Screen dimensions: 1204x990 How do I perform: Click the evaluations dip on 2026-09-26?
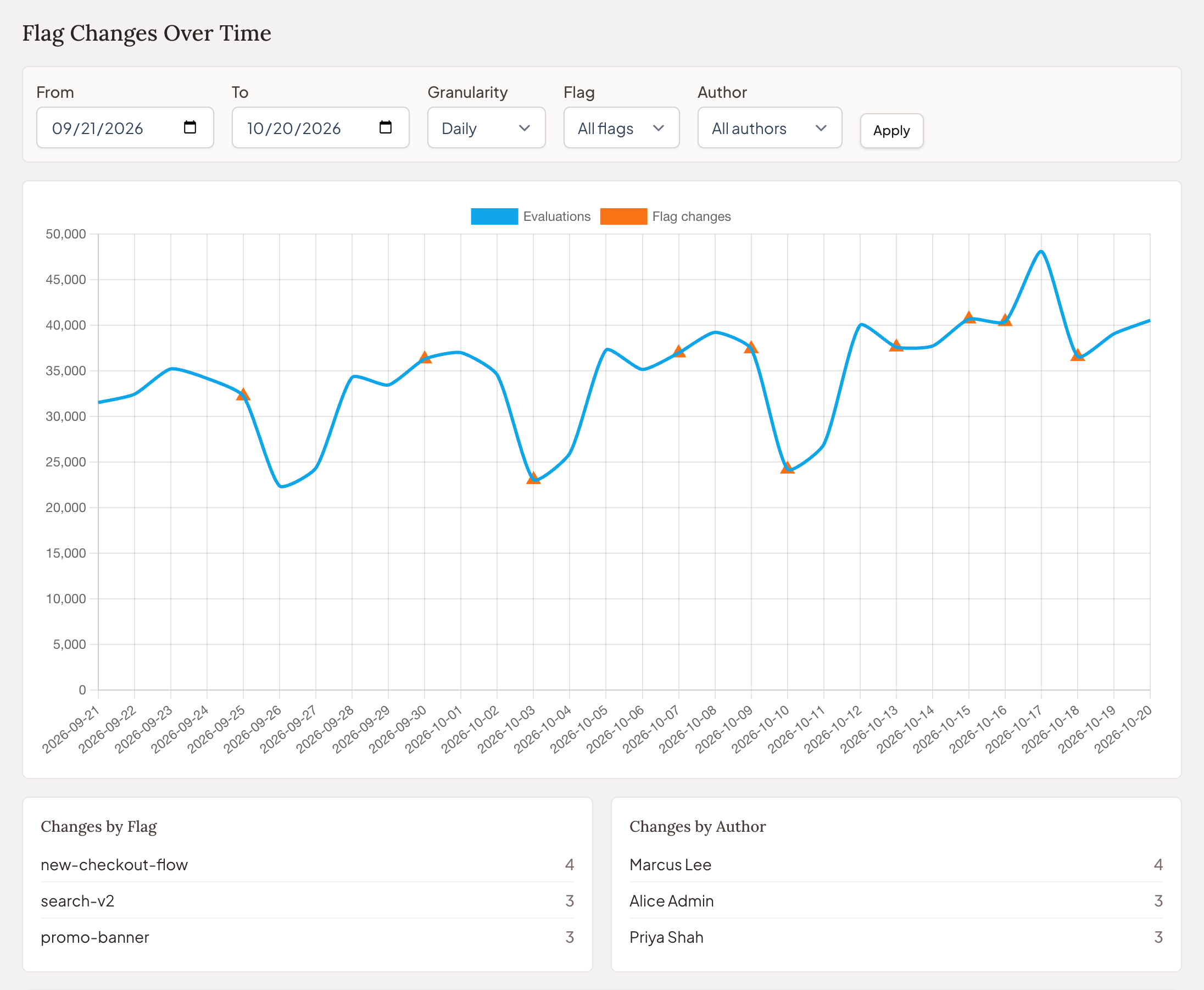pyautogui.click(x=280, y=486)
